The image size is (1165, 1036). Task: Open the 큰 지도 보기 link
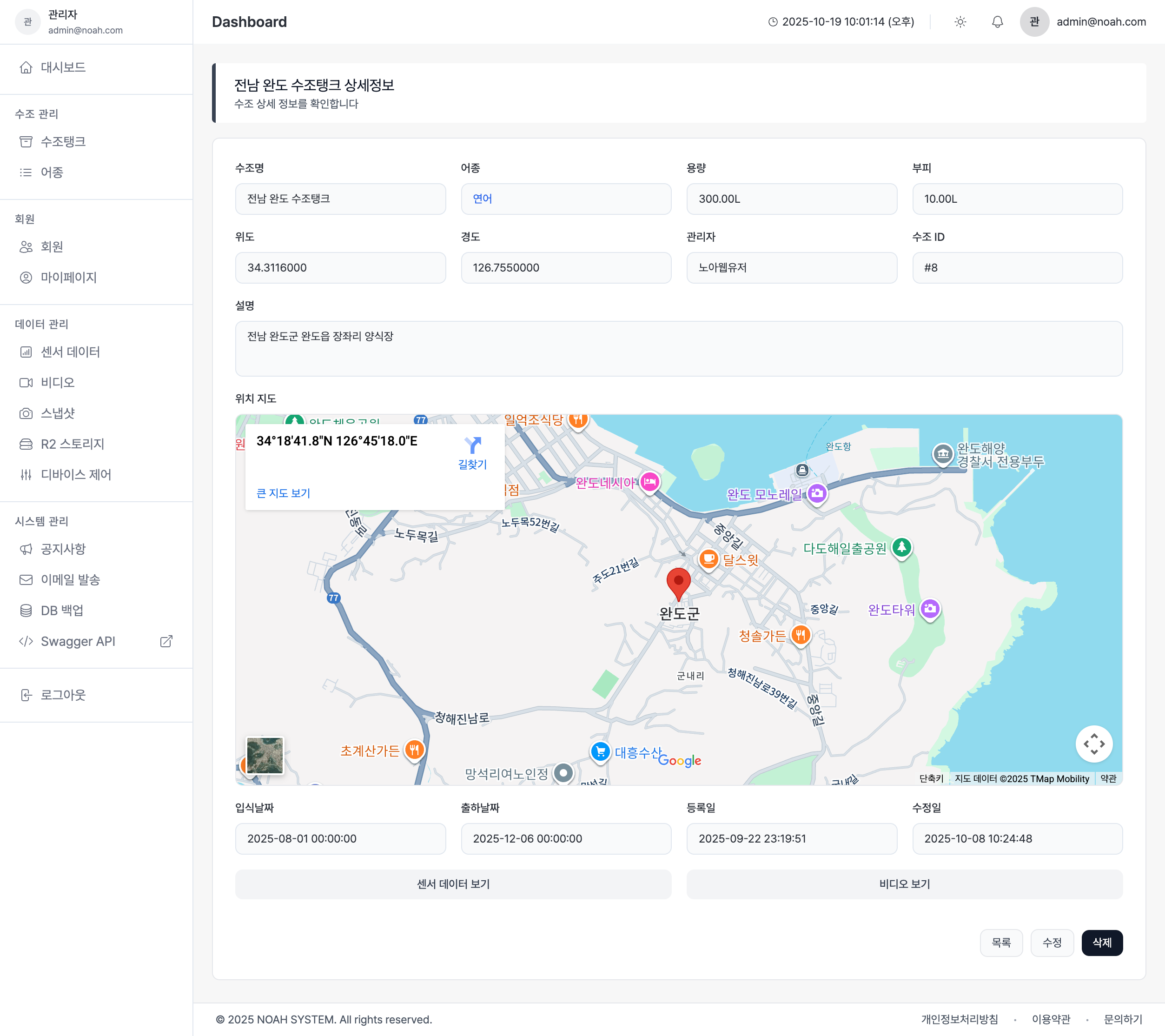283,493
